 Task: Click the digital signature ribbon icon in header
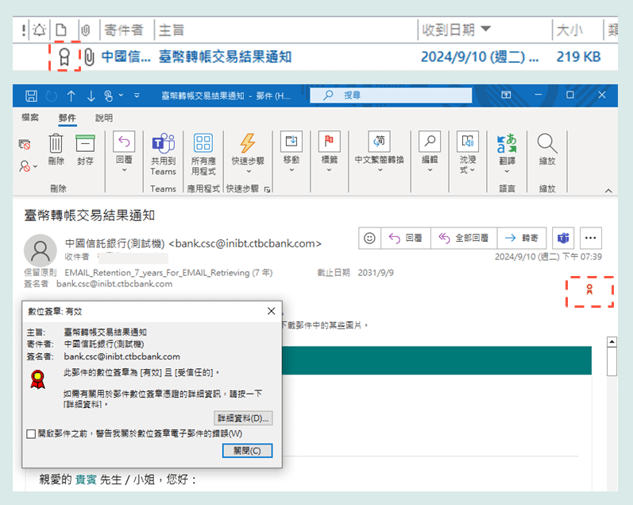pos(589,289)
